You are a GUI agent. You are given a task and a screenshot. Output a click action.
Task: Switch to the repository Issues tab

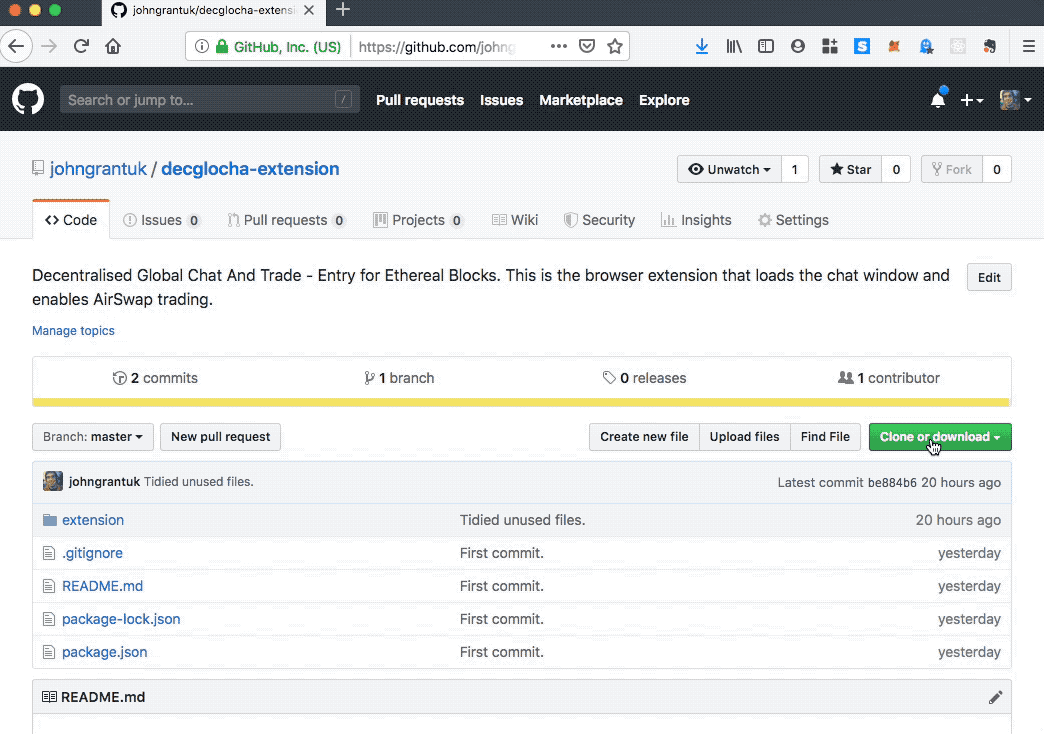point(161,220)
